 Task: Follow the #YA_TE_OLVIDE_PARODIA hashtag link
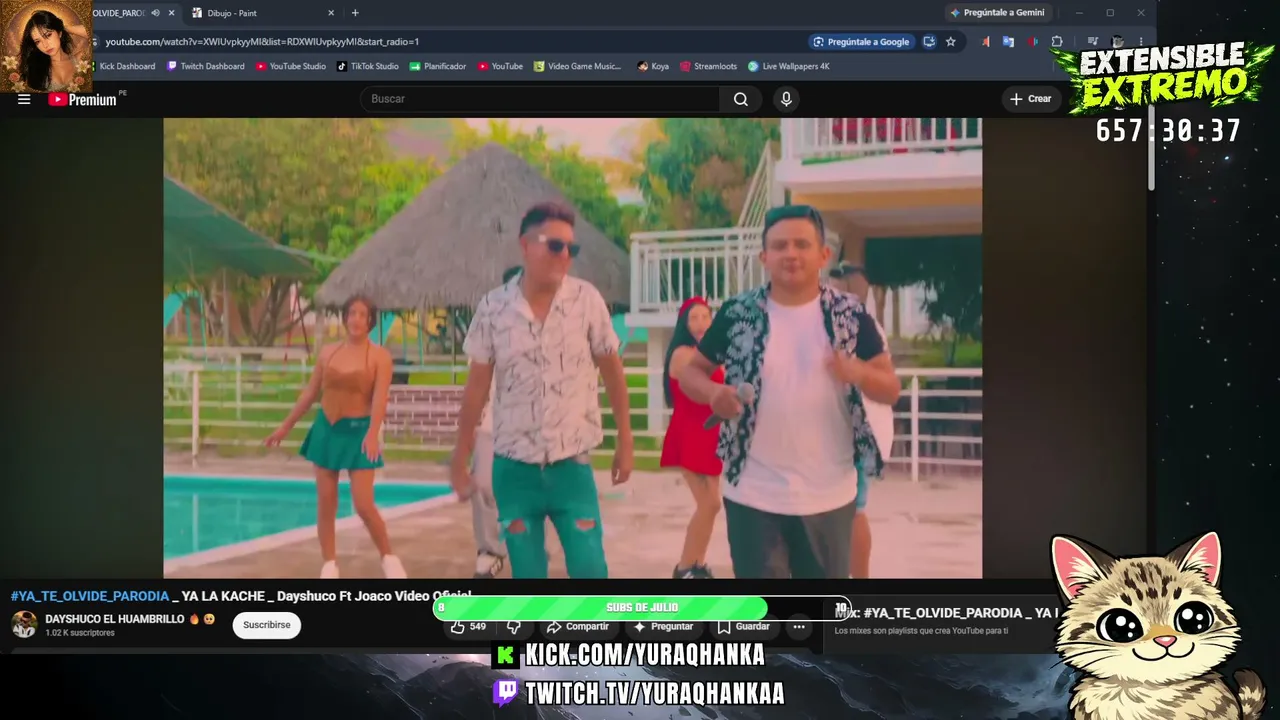tap(90, 597)
